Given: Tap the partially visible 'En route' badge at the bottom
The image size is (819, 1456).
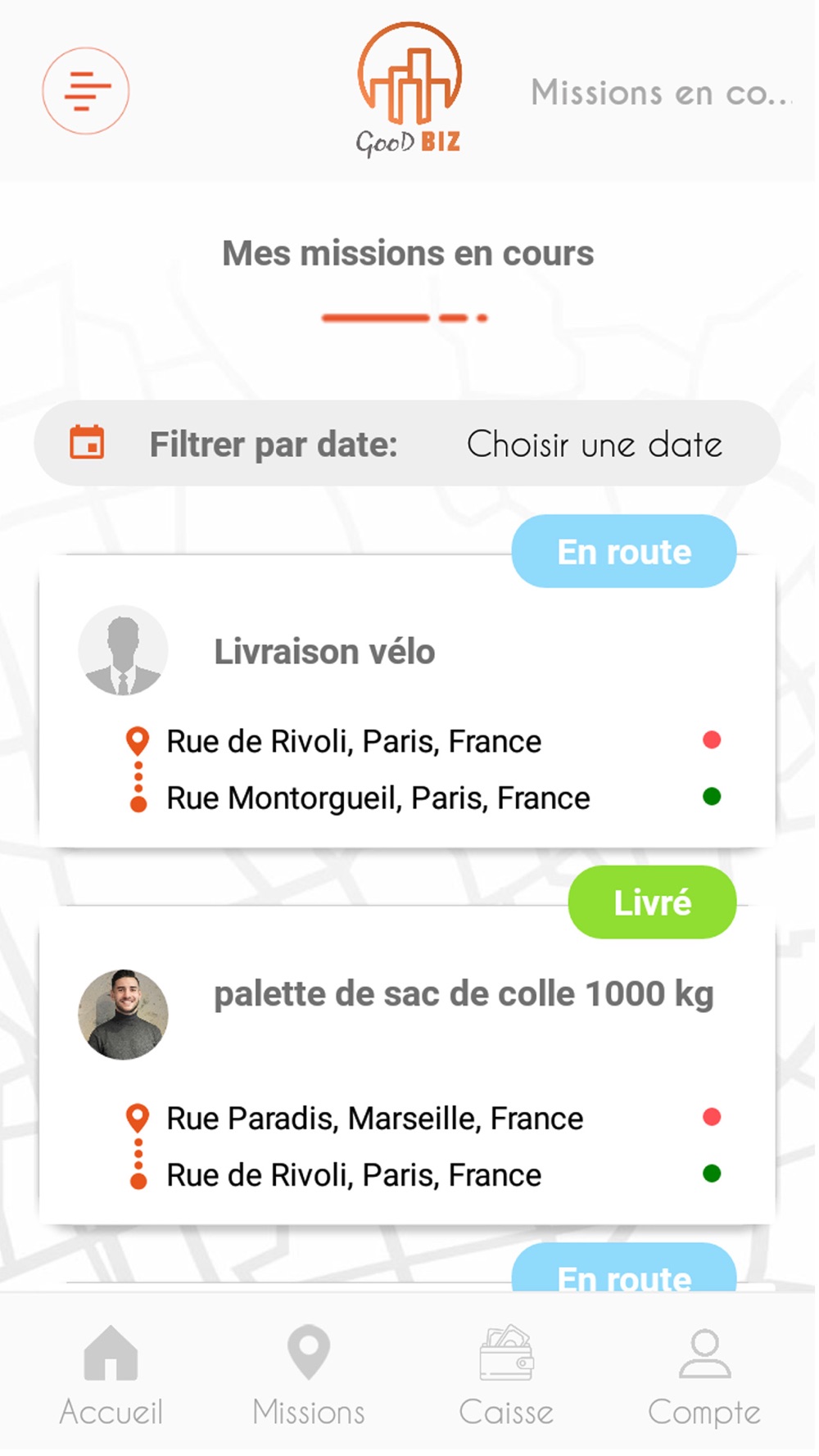Looking at the screenshot, I should point(624,1269).
